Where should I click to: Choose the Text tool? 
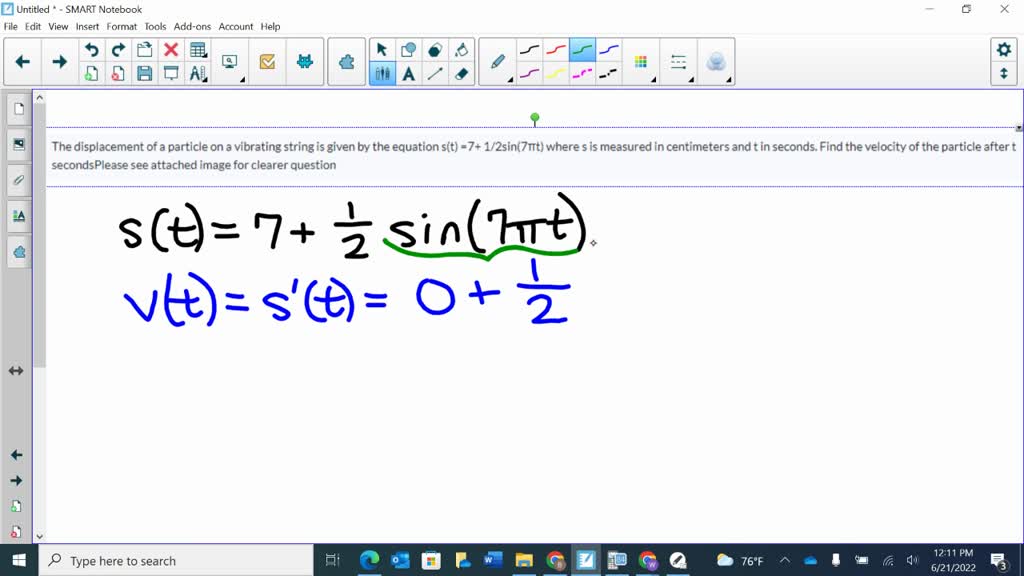[x=409, y=71]
